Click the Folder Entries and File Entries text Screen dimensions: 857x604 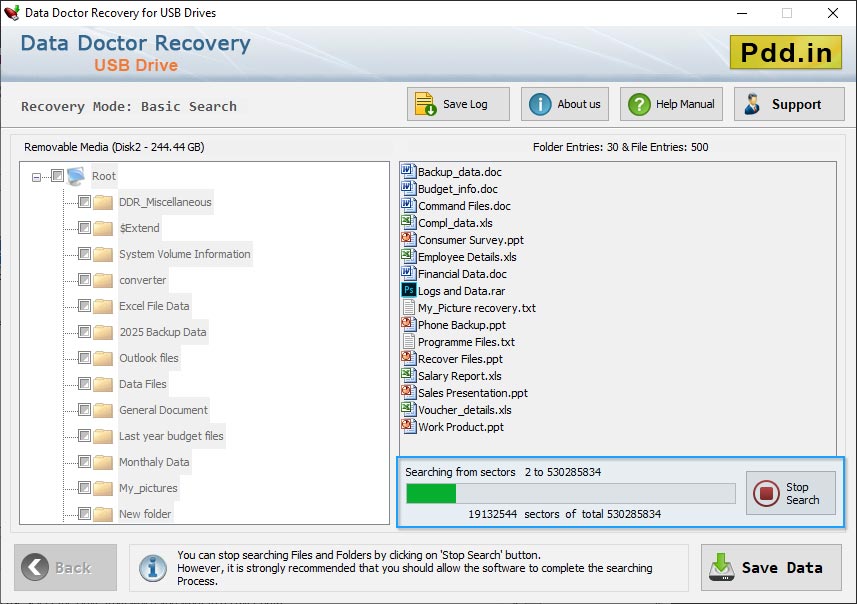(620, 147)
